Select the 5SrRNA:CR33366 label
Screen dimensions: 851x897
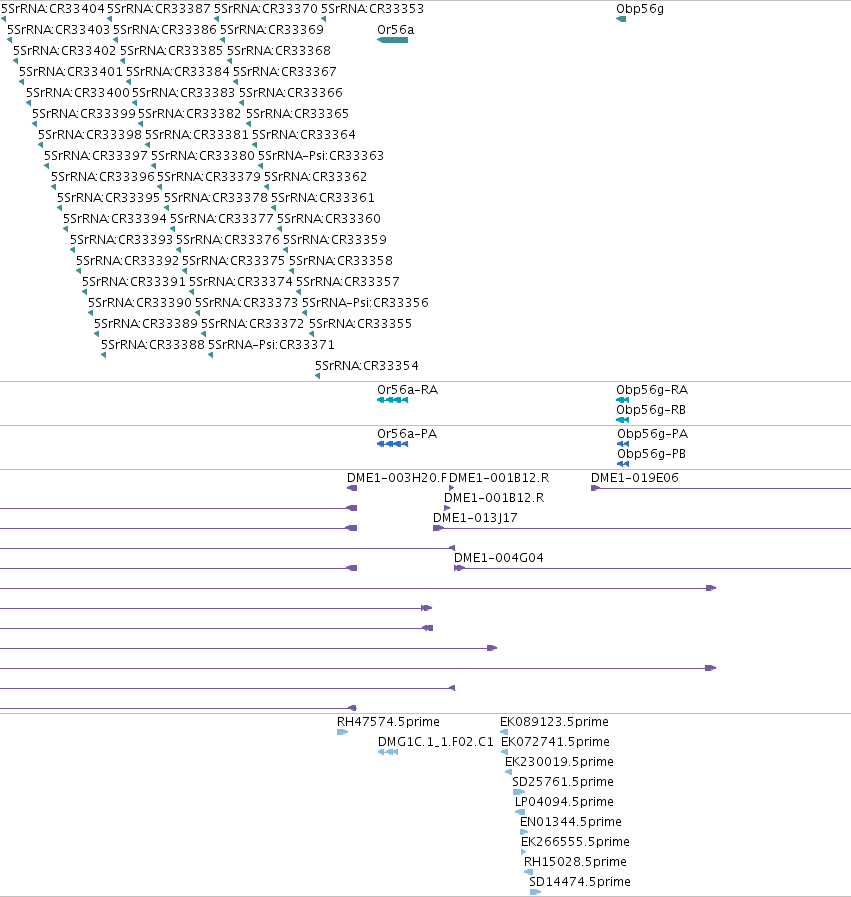click(291, 93)
